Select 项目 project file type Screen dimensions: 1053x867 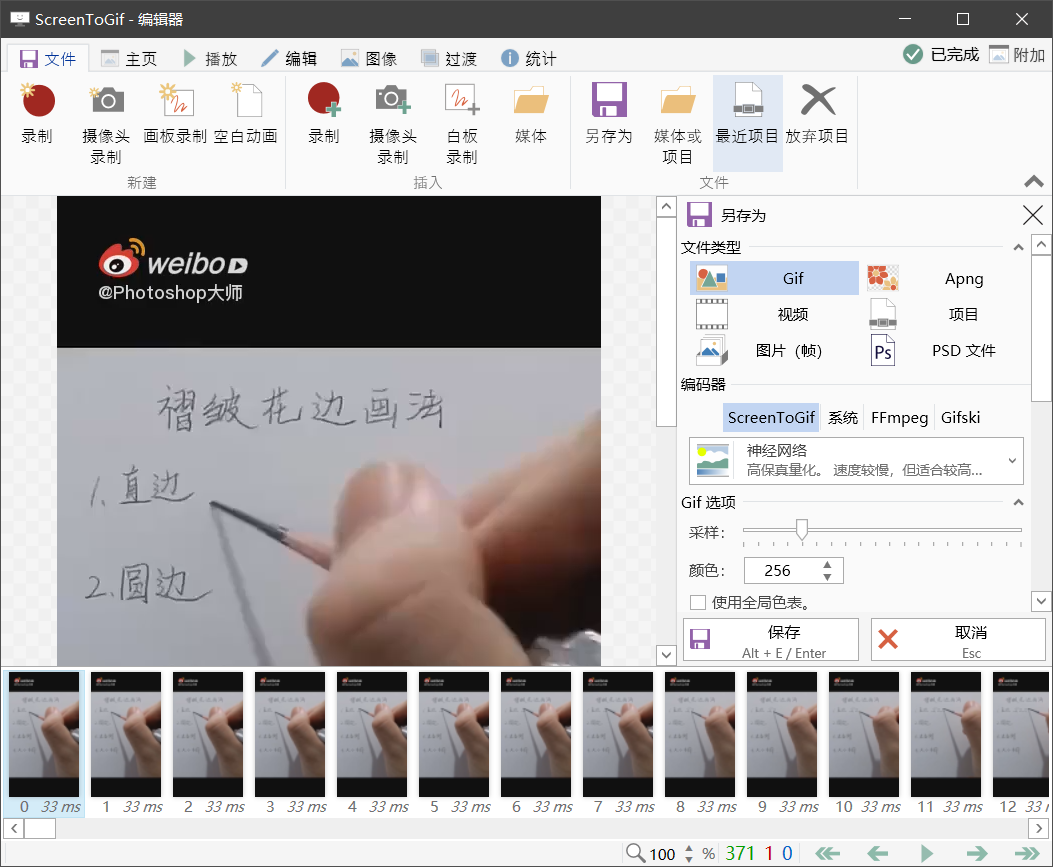tap(946, 314)
